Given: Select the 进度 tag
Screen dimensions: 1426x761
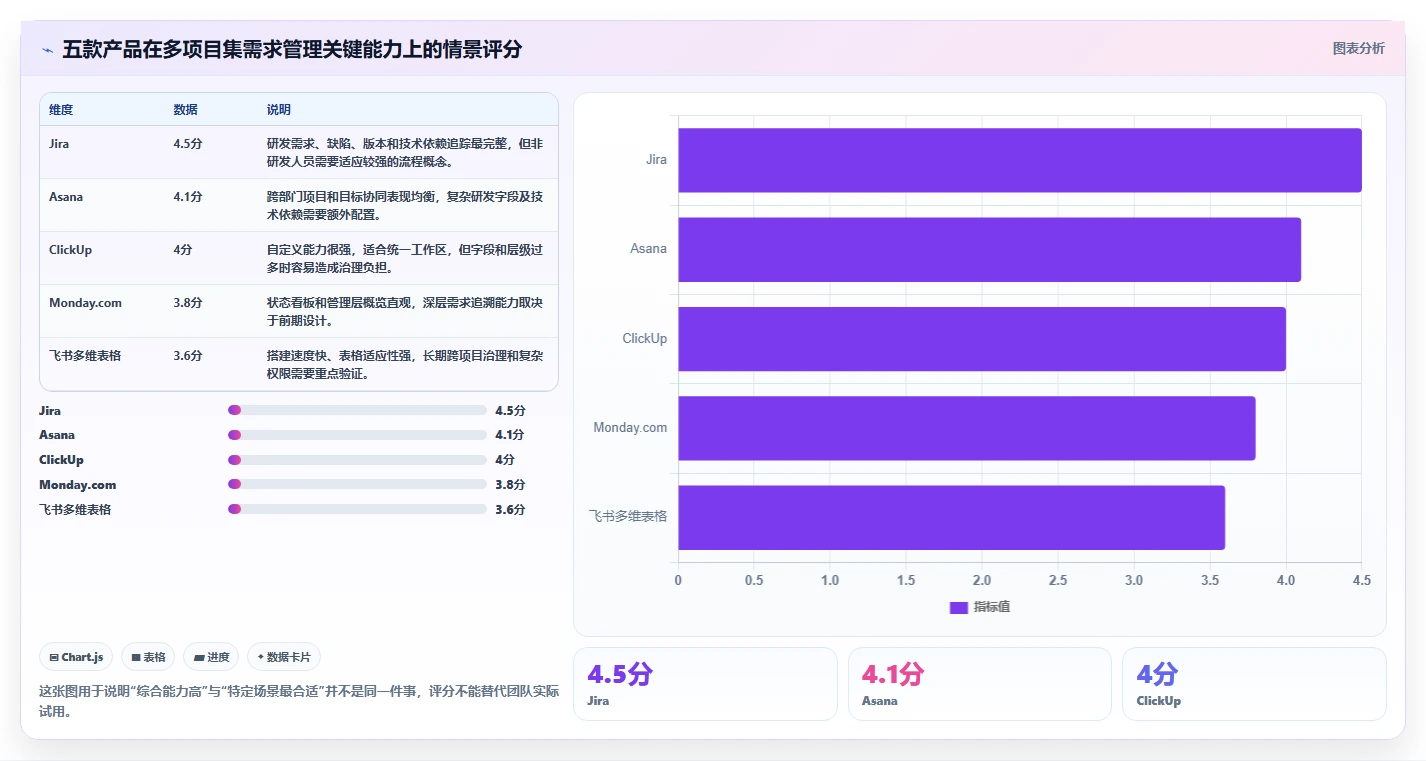Looking at the screenshot, I should point(211,657).
